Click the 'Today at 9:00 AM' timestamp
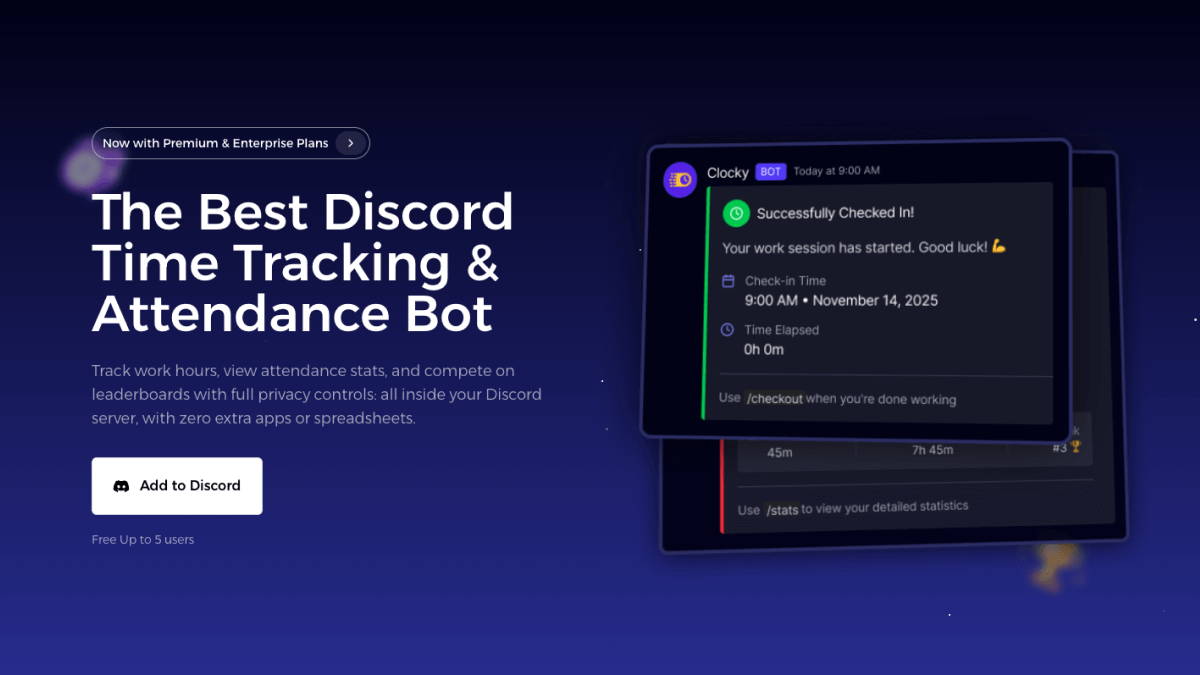The image size is (1200, 675). coord(837,171)
